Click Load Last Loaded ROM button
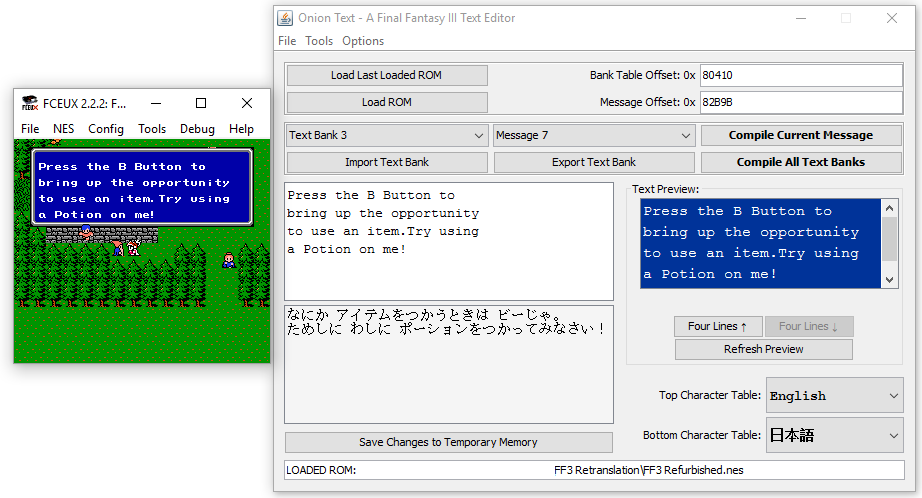The image size is (922, 498). (x=386, y=75)
